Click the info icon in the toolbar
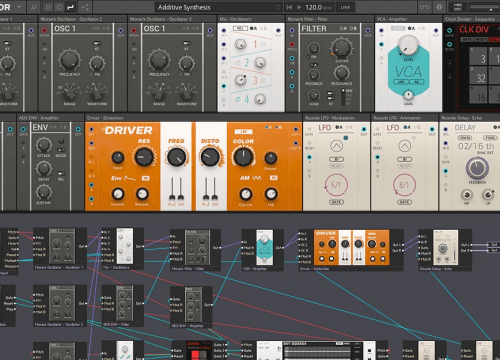 pyautogui.click(x=439, y=7)
